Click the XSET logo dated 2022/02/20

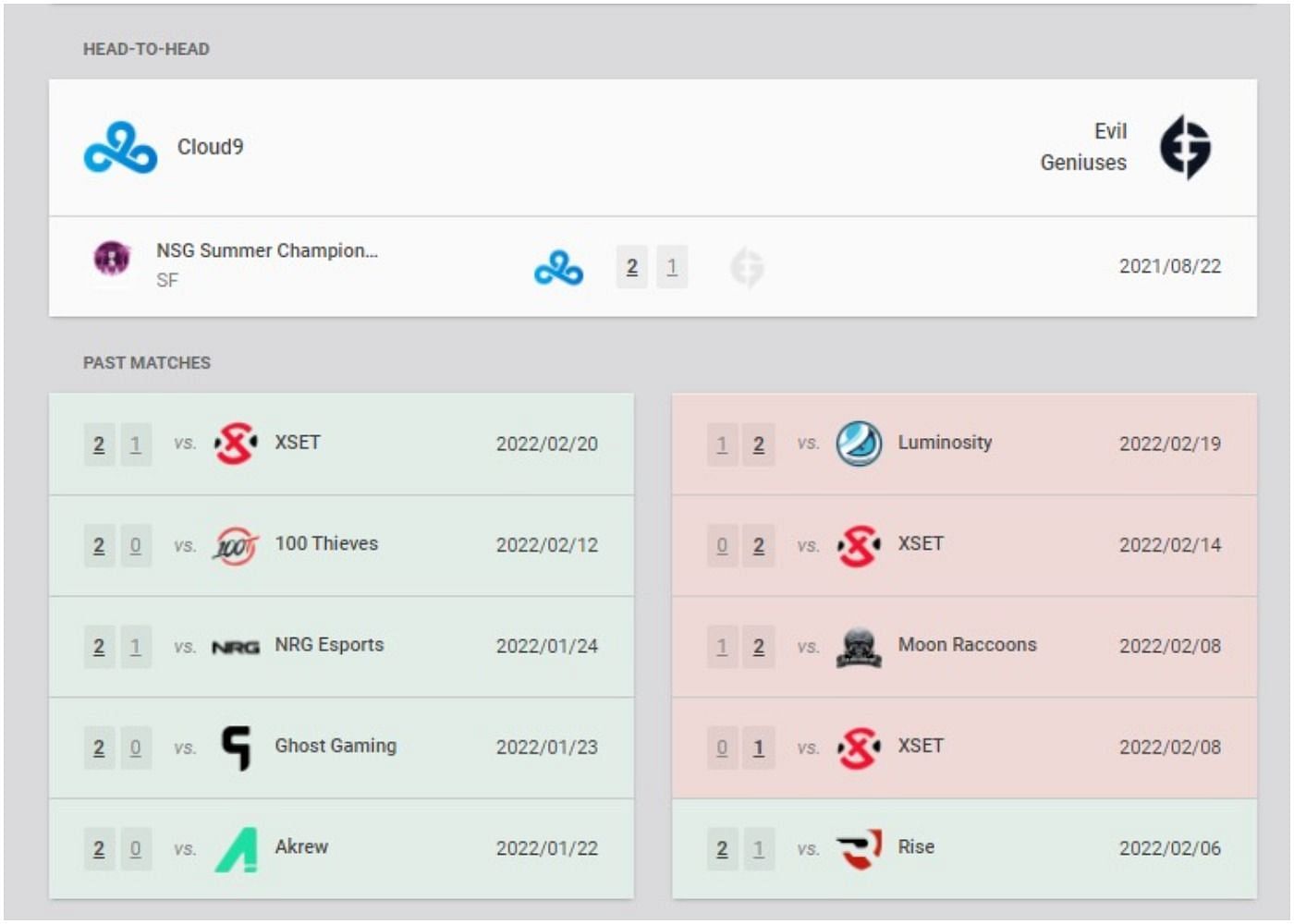tap(236, 444)
